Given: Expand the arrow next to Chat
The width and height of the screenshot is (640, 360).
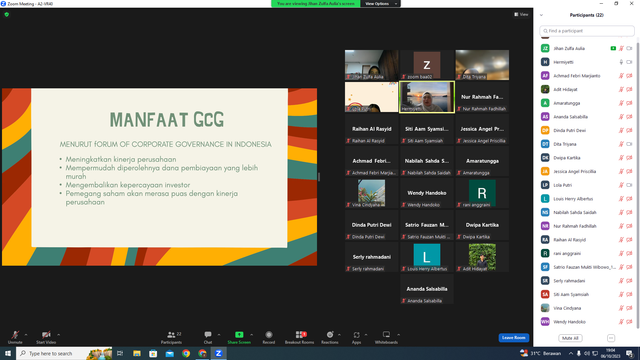Looking at the screenshot, I should [x=219, y=335].
